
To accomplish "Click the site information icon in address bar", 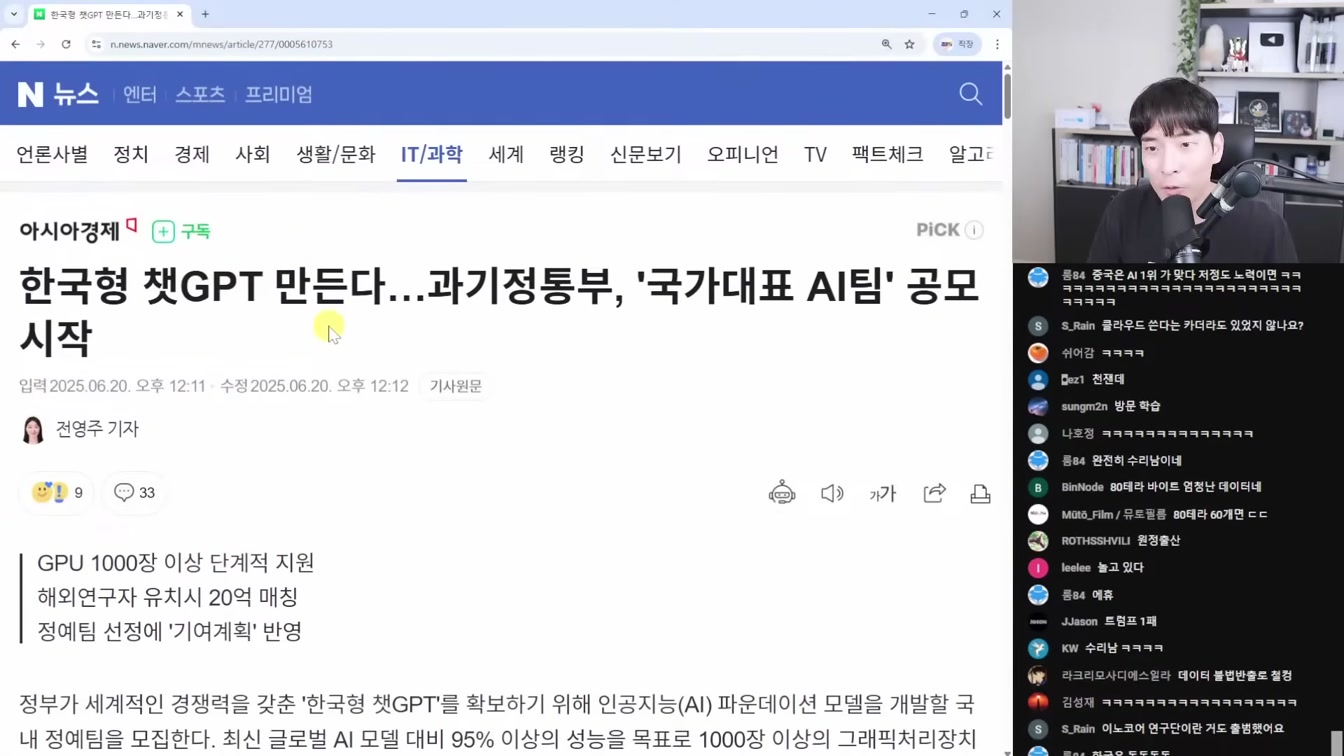I will click(96, 44).
